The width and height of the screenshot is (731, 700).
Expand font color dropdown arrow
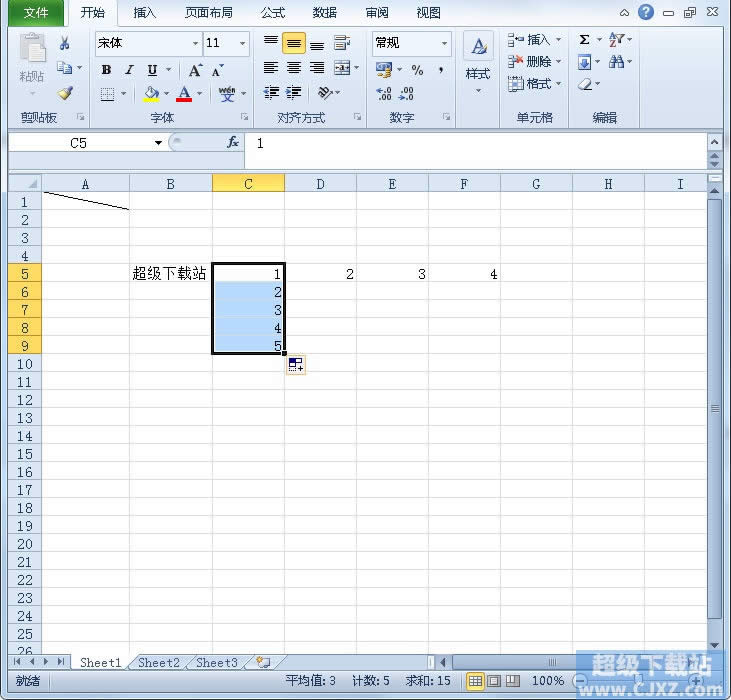tap(200, 94)
